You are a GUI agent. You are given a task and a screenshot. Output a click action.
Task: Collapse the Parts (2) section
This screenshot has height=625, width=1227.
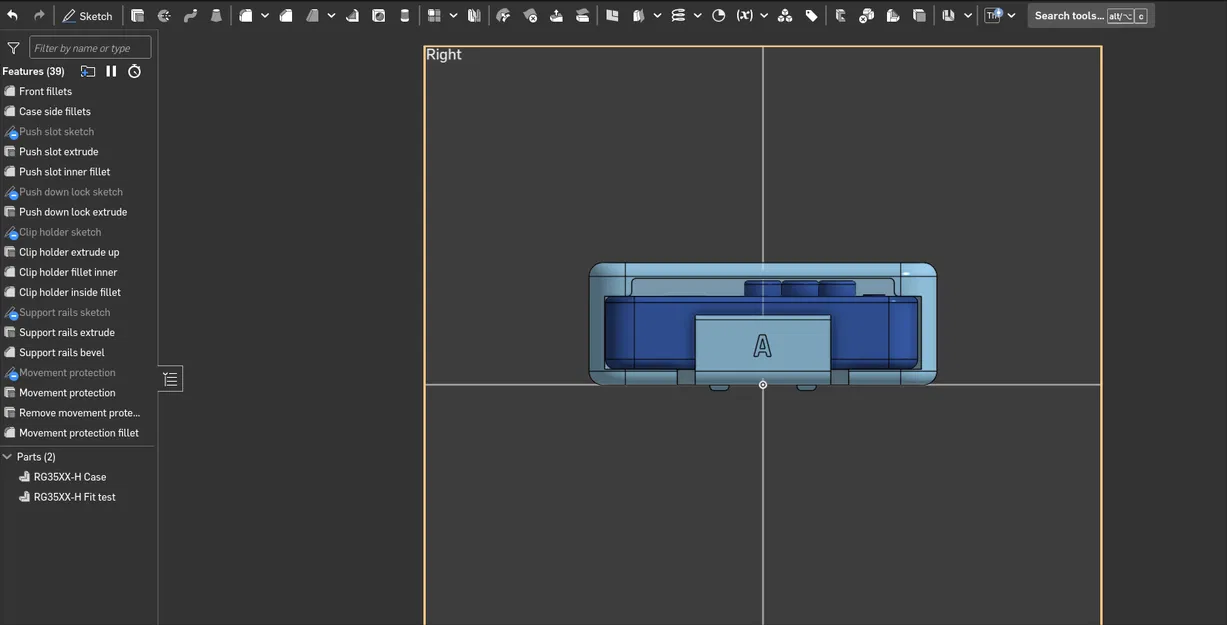8,457
